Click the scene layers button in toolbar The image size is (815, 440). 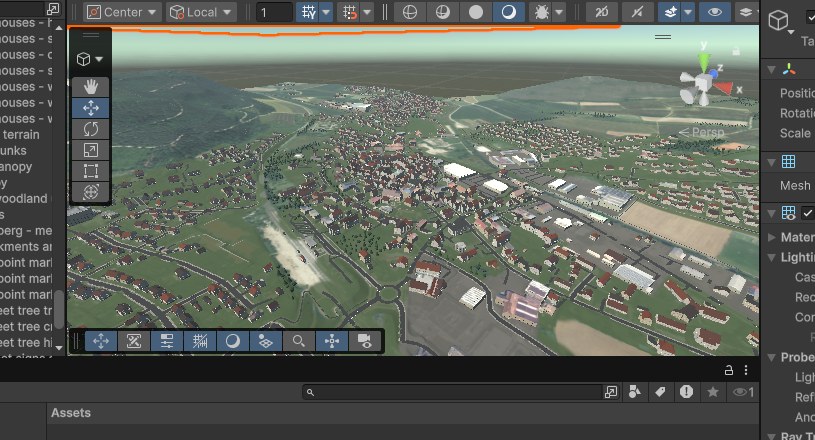coord(747,12)
